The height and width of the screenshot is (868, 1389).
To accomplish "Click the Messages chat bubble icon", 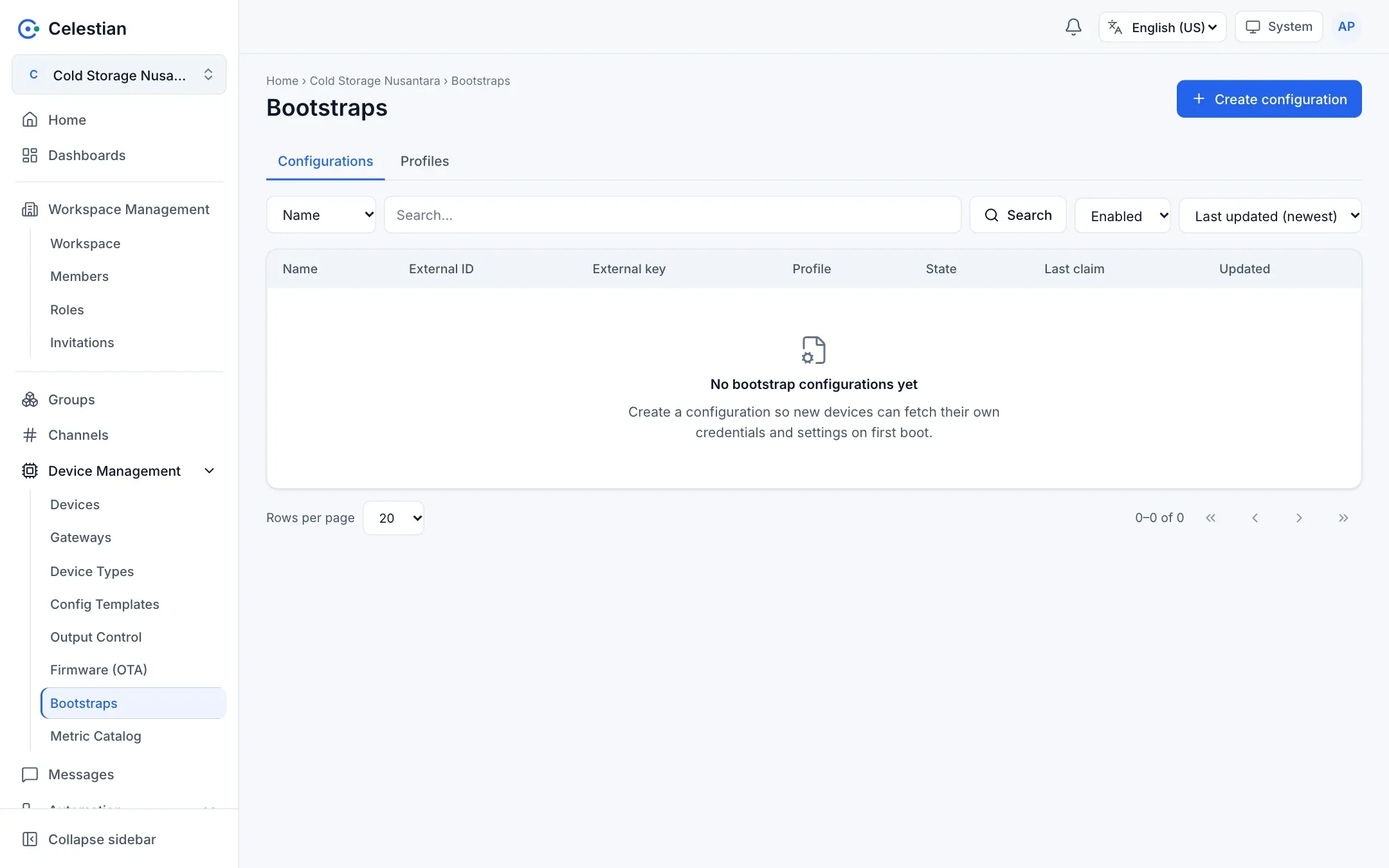I will point(30,774).
